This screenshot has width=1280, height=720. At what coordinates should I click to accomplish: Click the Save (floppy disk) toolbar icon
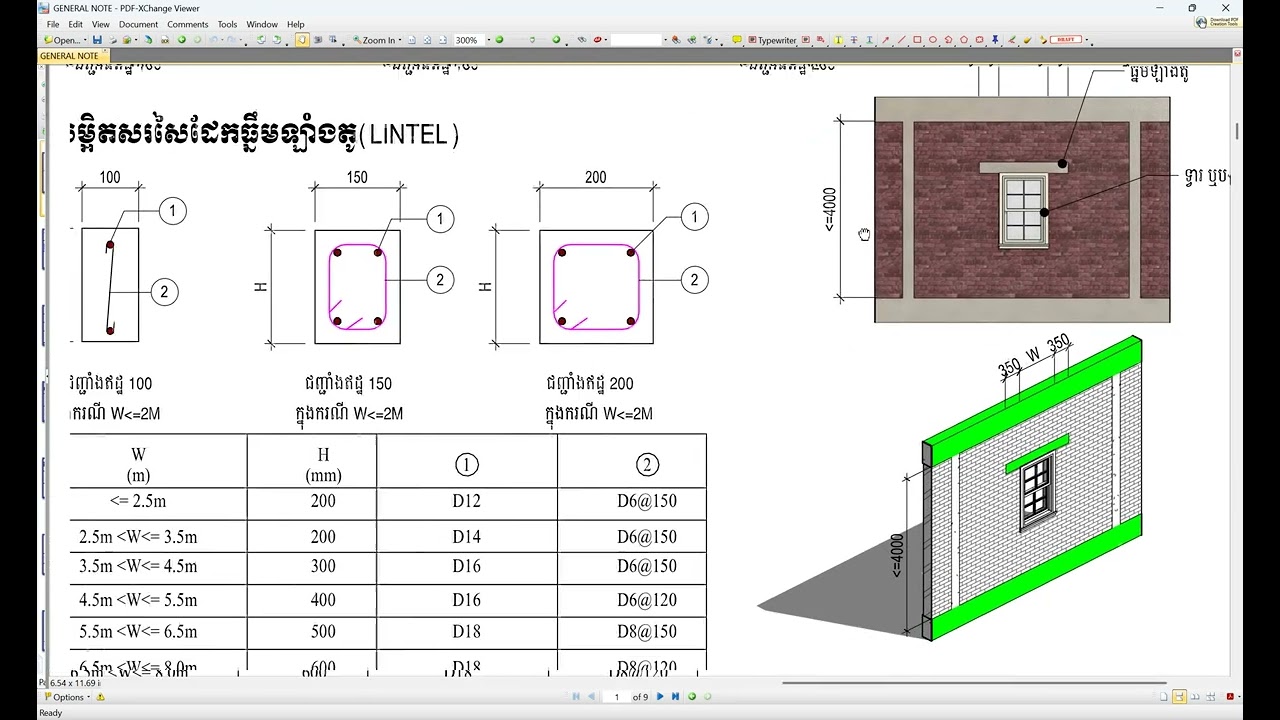tap(98, 40)
